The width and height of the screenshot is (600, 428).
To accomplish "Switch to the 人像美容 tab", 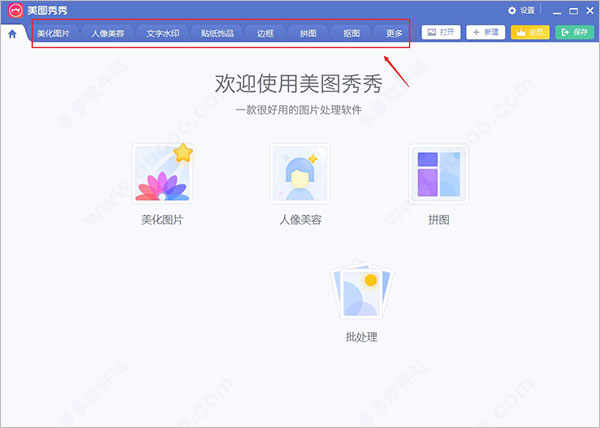I will click(x=108, y=33).
